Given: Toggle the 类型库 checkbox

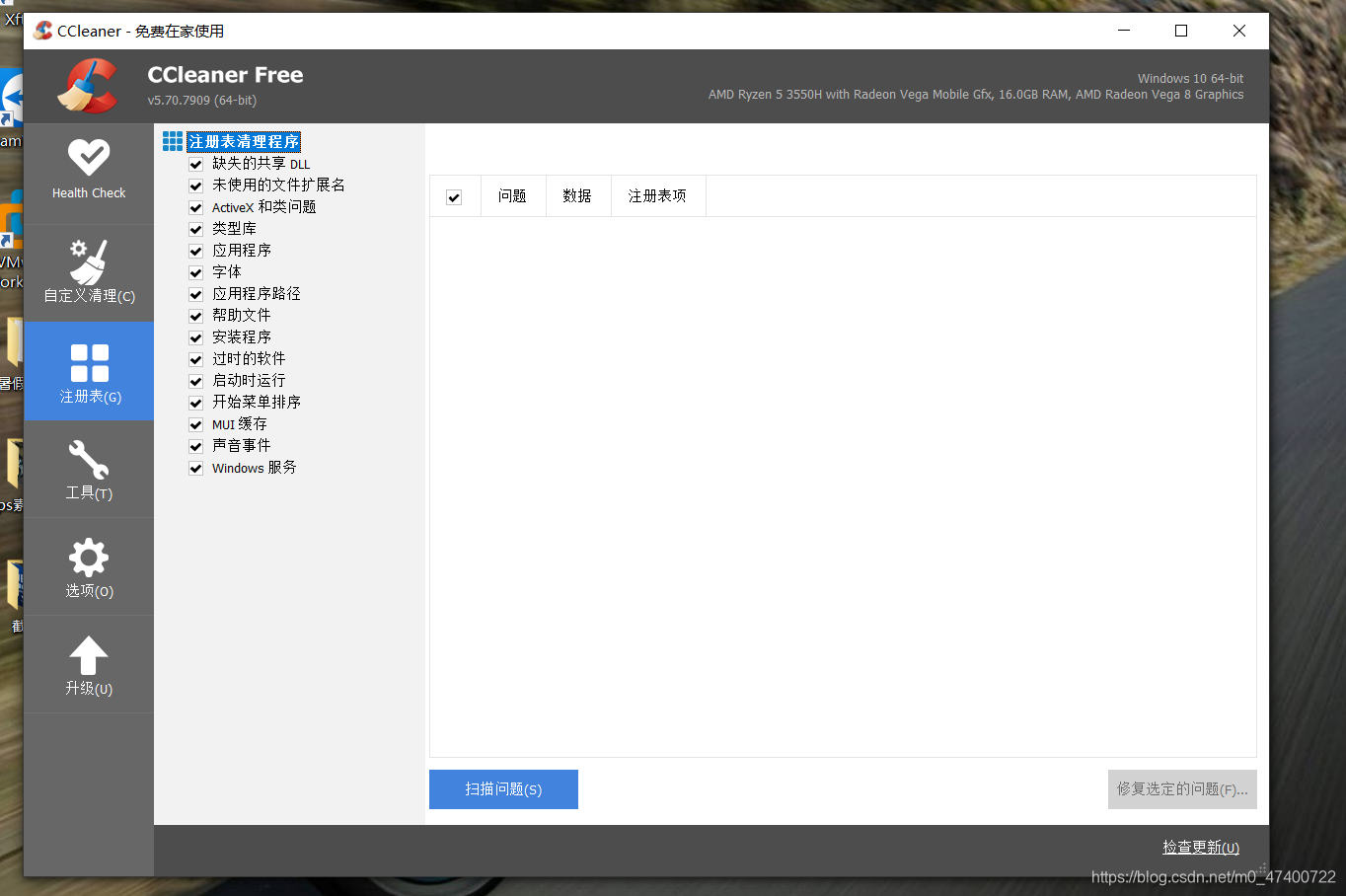Looking at the screenshot, I should [x=195, y=229].
